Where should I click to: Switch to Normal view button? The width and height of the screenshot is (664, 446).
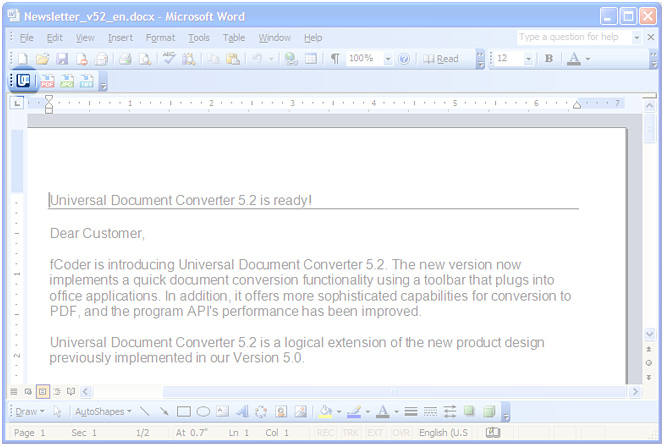[x=14, y=391]
